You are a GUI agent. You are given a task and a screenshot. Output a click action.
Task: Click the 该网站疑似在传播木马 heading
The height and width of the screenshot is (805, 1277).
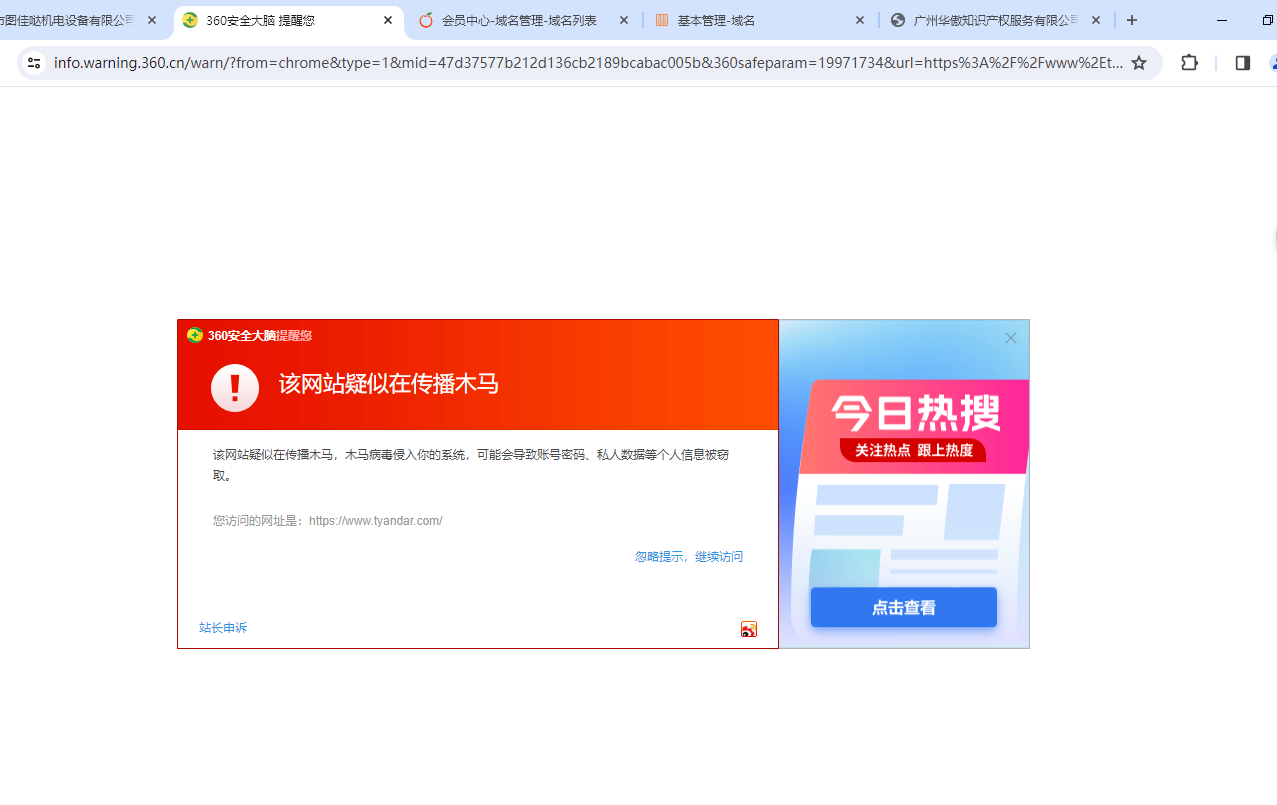click(x=389, y=384)
